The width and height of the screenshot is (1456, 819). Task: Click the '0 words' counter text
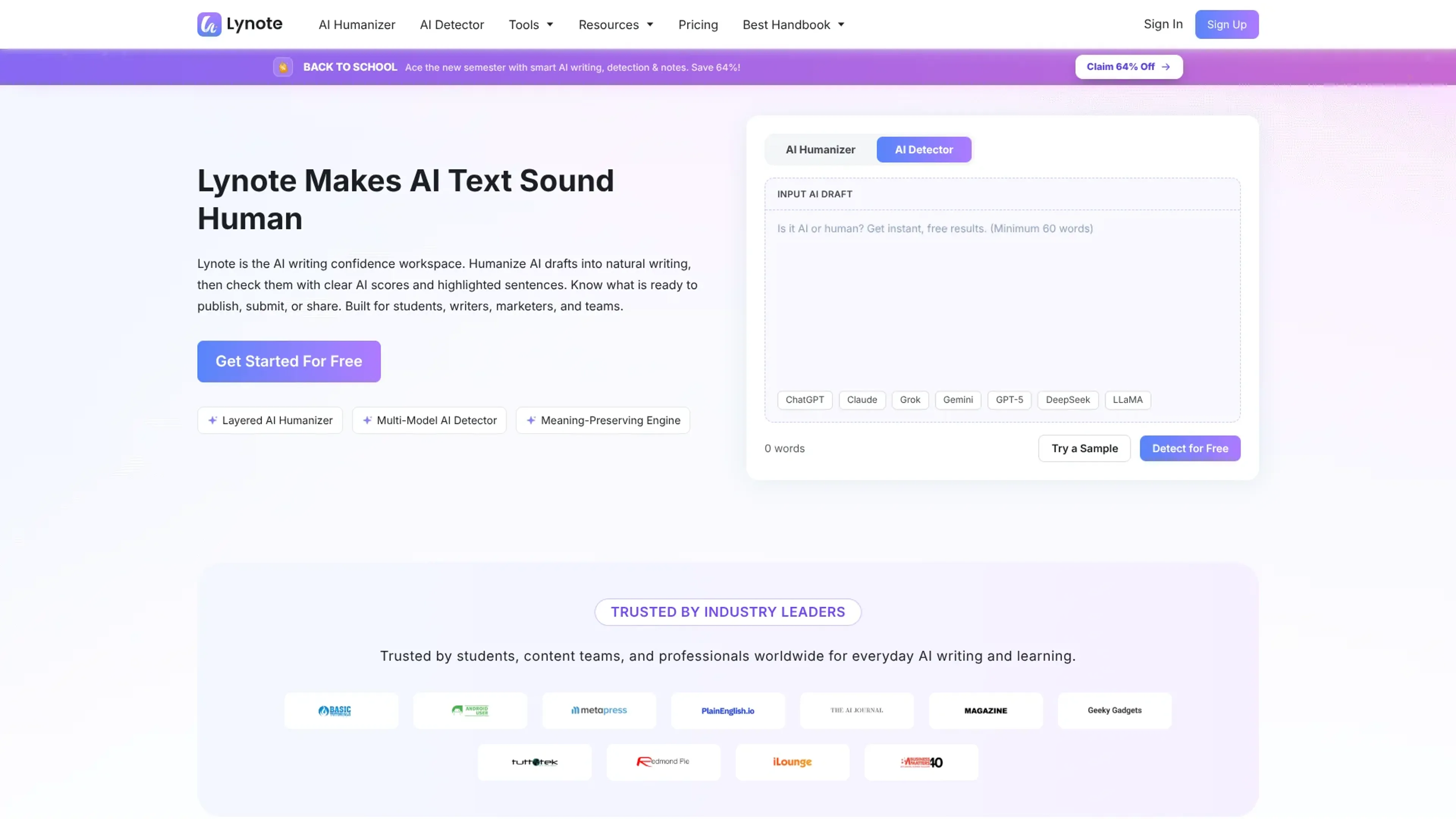(x=784, y=448)
